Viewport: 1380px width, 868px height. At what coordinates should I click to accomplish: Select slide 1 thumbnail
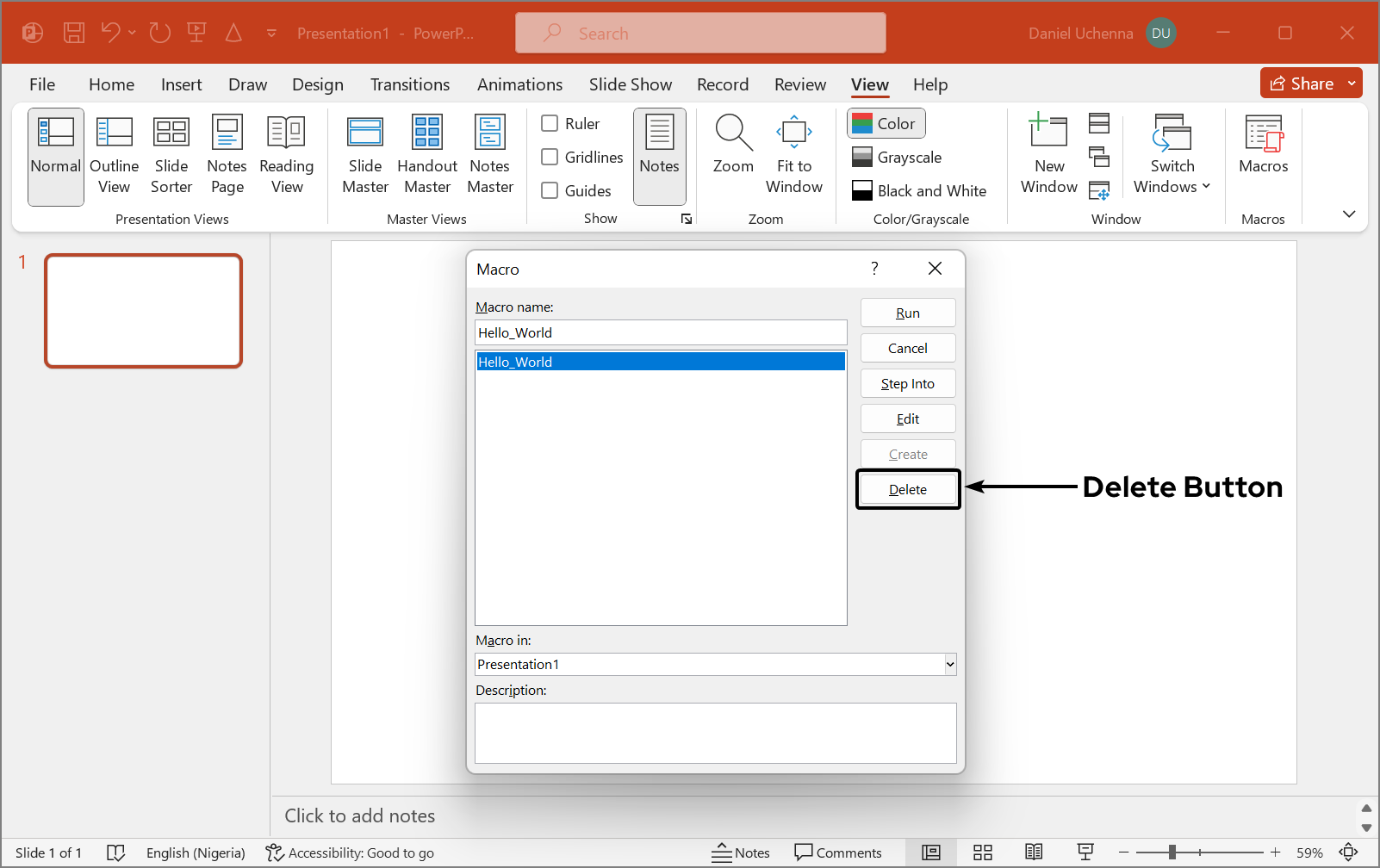[143, 311]
